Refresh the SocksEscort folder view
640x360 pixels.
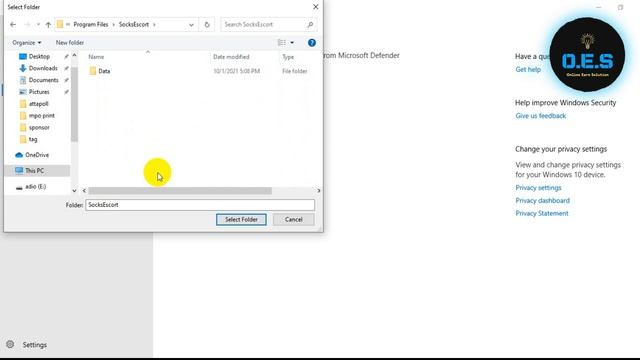click(207, 25)
